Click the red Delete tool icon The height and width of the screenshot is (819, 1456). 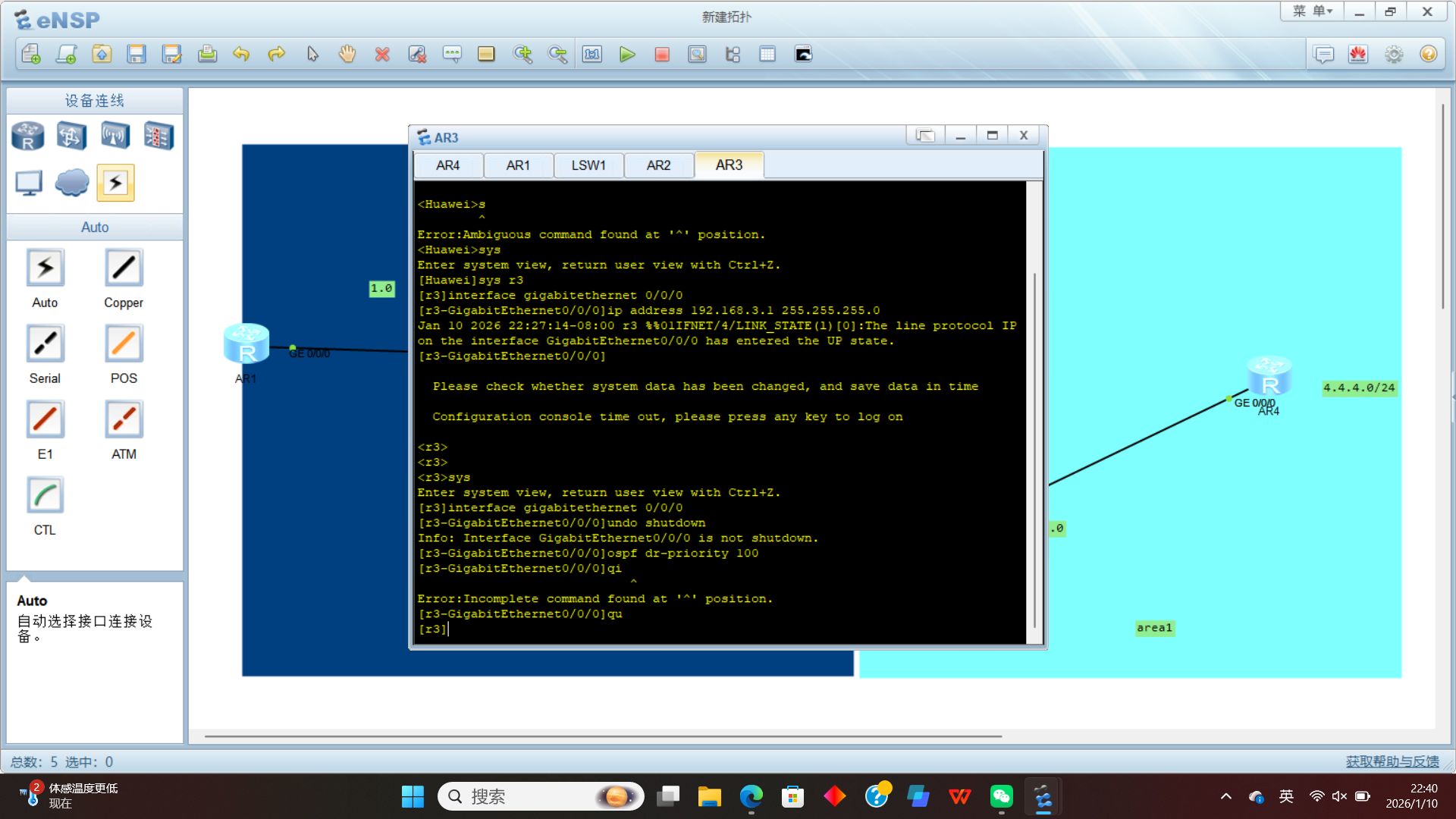[382, 55]
